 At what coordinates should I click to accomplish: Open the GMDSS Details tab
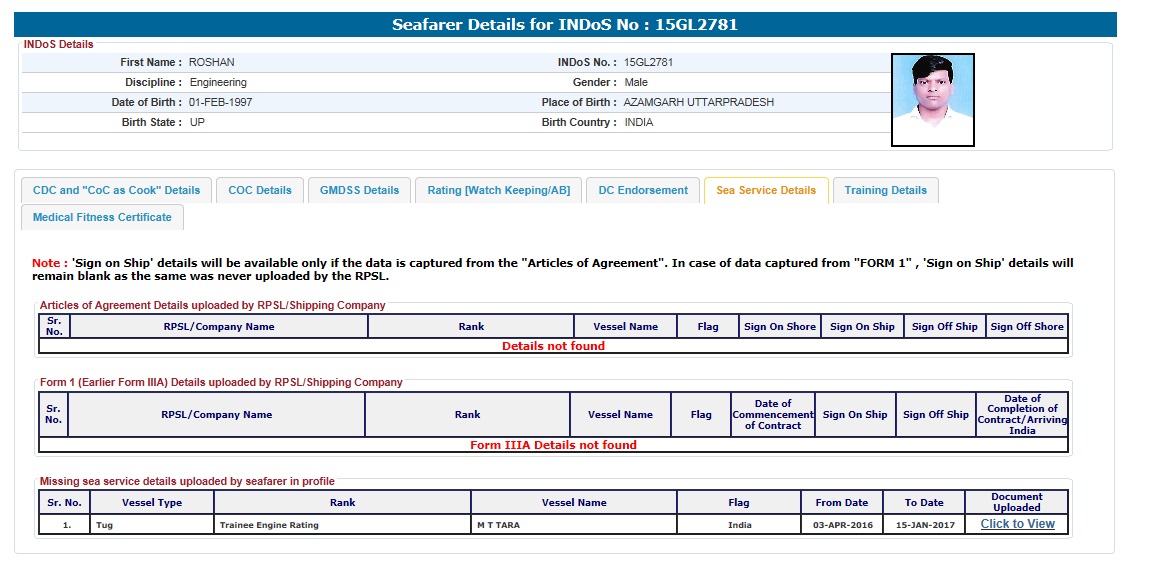359,190
